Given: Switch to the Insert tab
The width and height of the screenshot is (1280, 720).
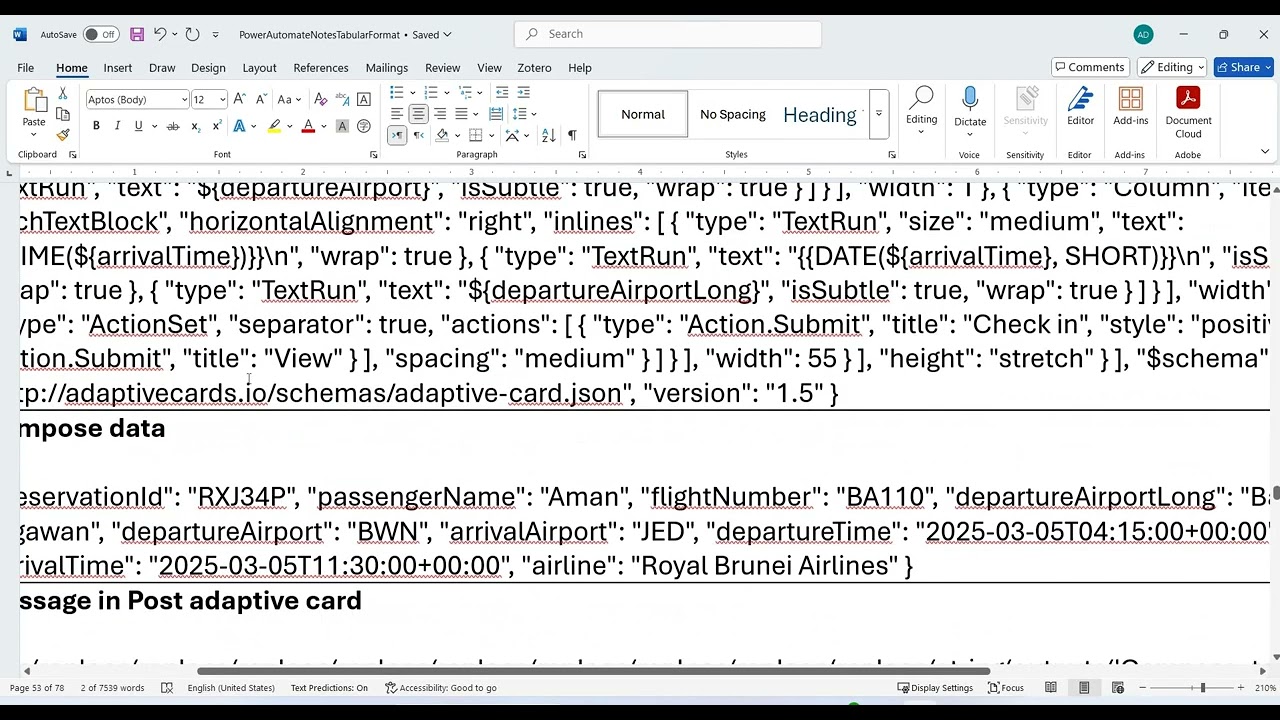Looking at the screenshot, I should click(117, 67).
